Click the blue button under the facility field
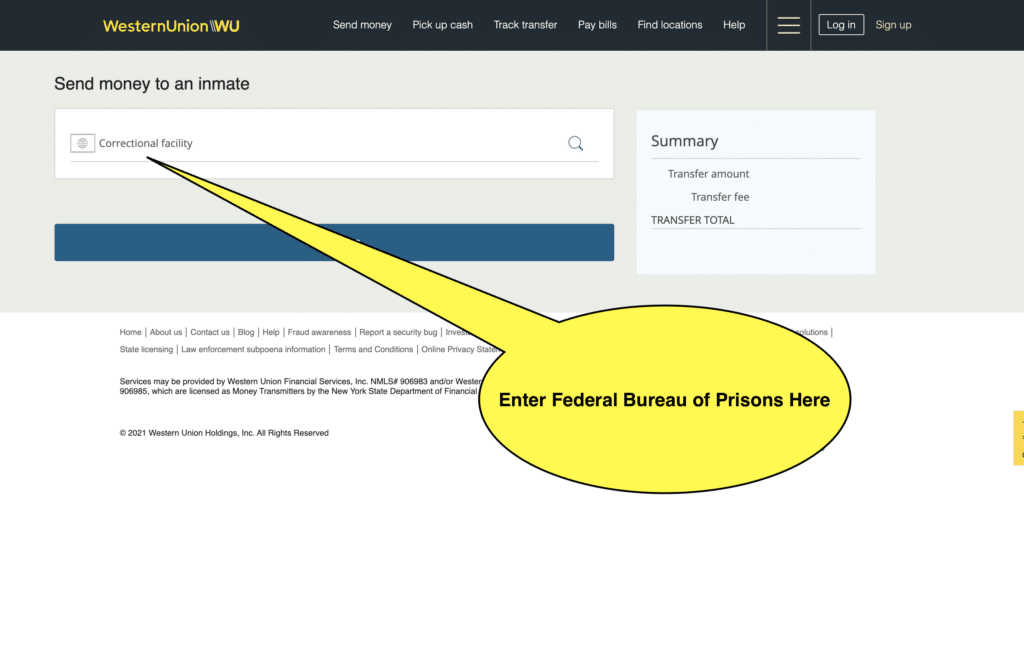The height and width of the screenshot is (661, 1024). tap(334, 242)
